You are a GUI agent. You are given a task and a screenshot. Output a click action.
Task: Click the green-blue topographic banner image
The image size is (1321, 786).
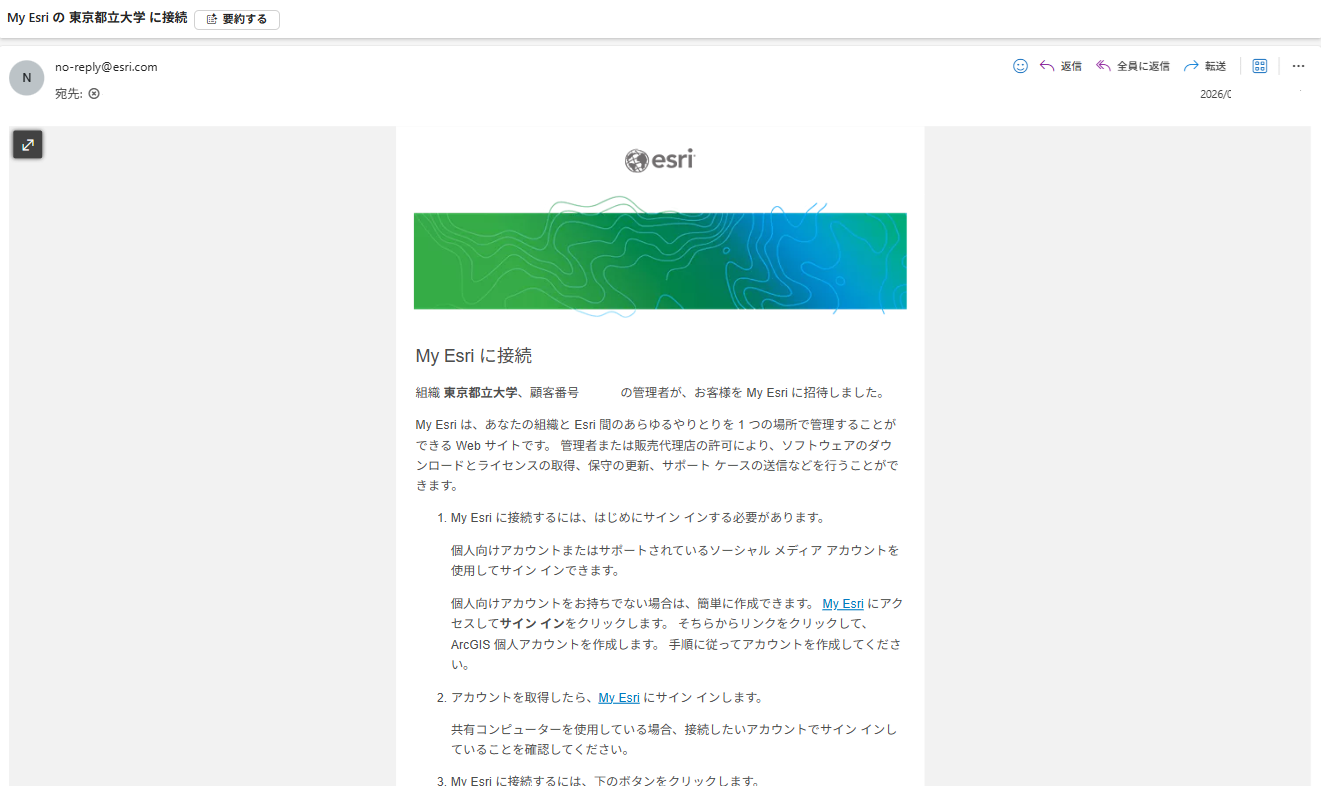click(660, 260)
